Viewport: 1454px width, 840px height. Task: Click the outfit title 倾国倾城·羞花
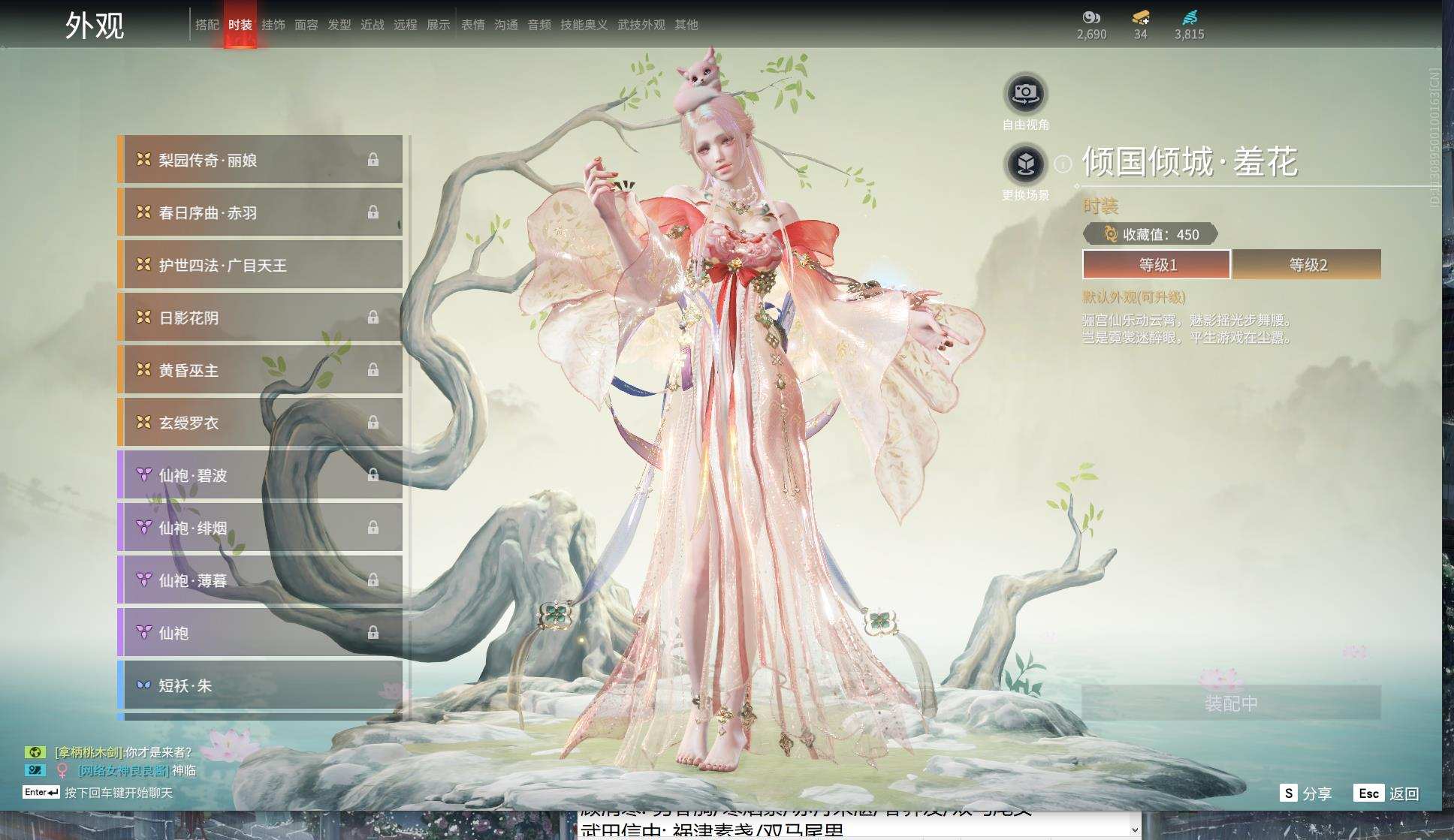[x=1190, y=162]
